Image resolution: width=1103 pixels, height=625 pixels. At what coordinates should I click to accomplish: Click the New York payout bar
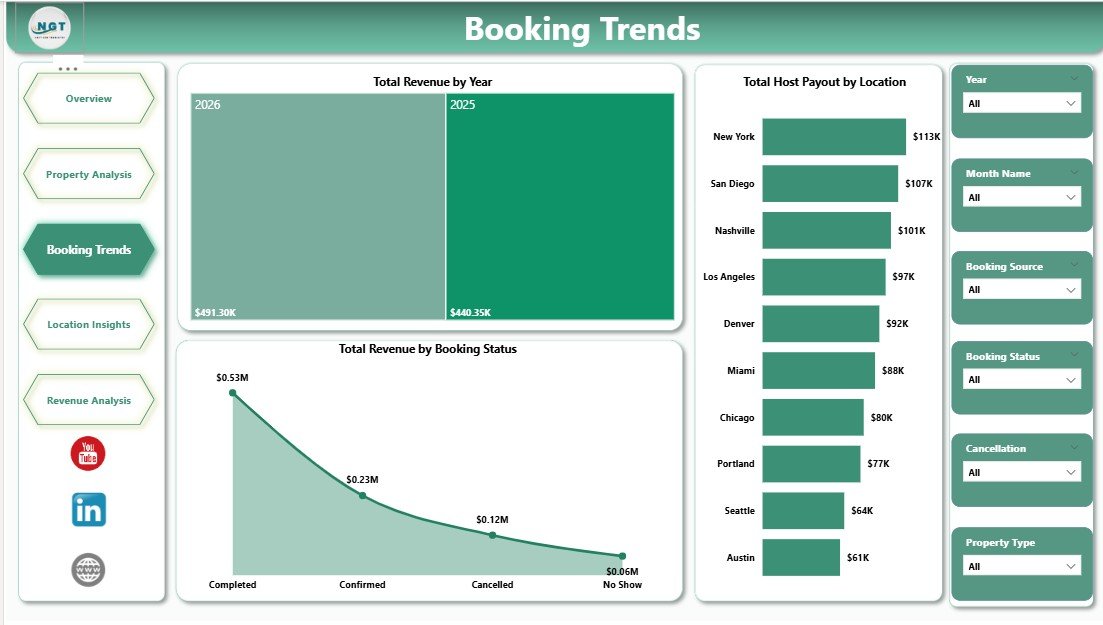(833, 137)
